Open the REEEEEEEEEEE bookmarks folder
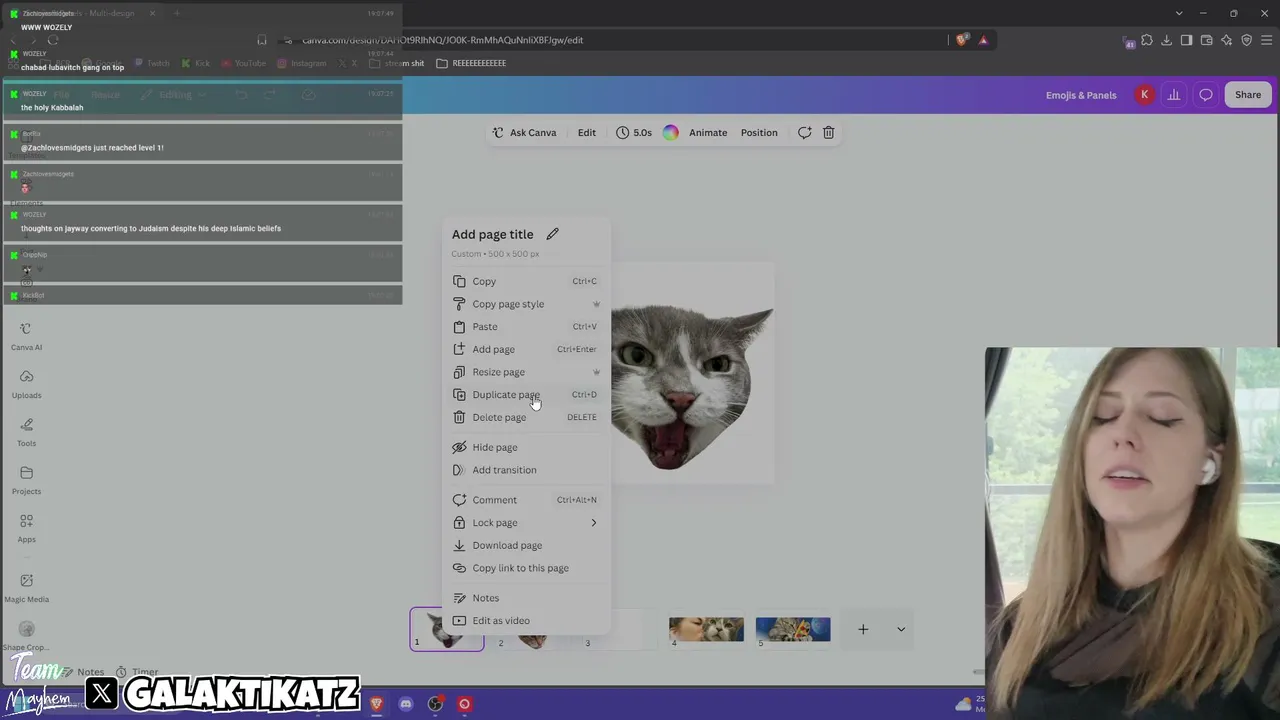This screenshot has height=720, width=1280. [x=471, y=63]
